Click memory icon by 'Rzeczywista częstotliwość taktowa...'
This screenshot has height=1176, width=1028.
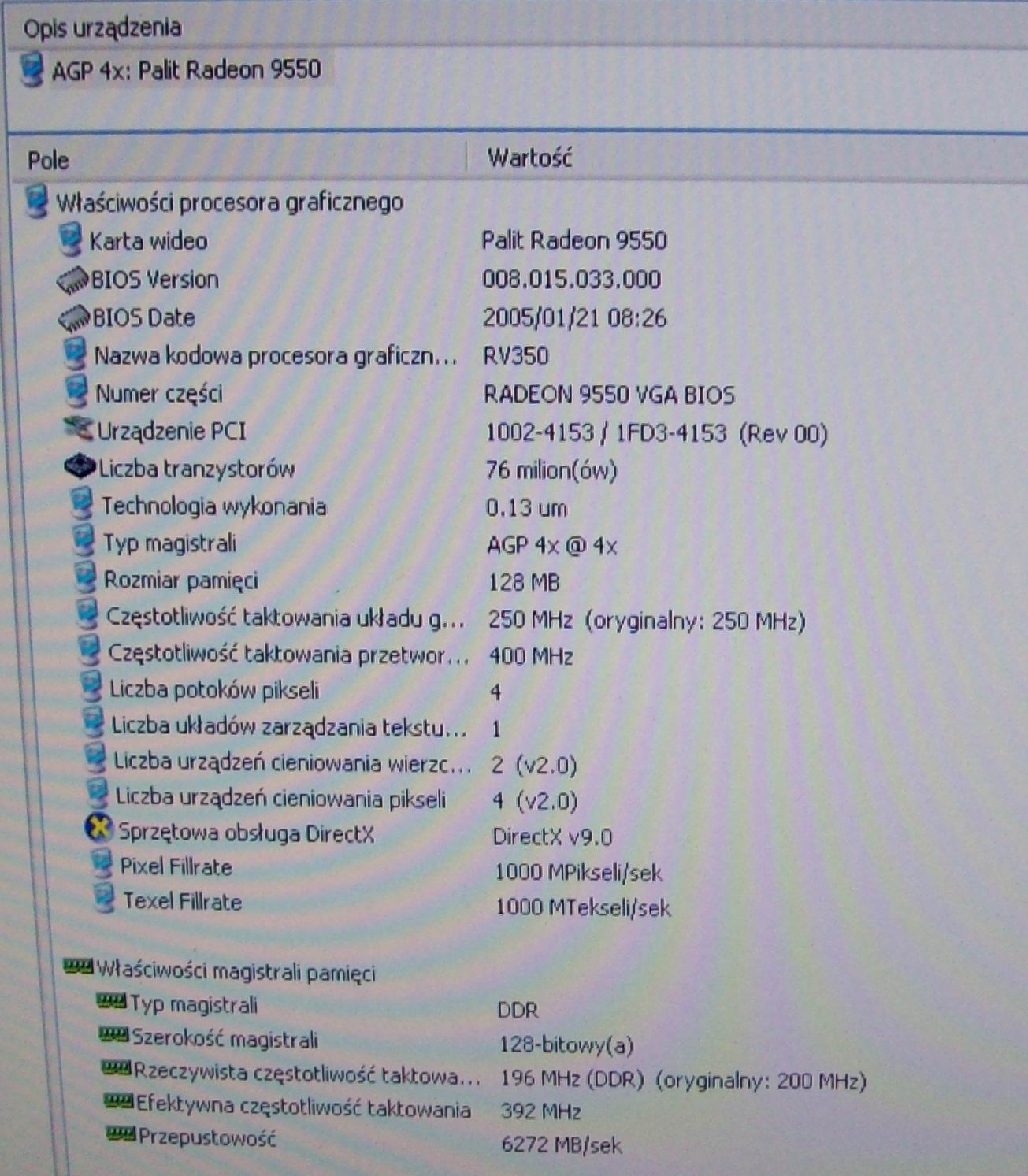click(117, 1069)
